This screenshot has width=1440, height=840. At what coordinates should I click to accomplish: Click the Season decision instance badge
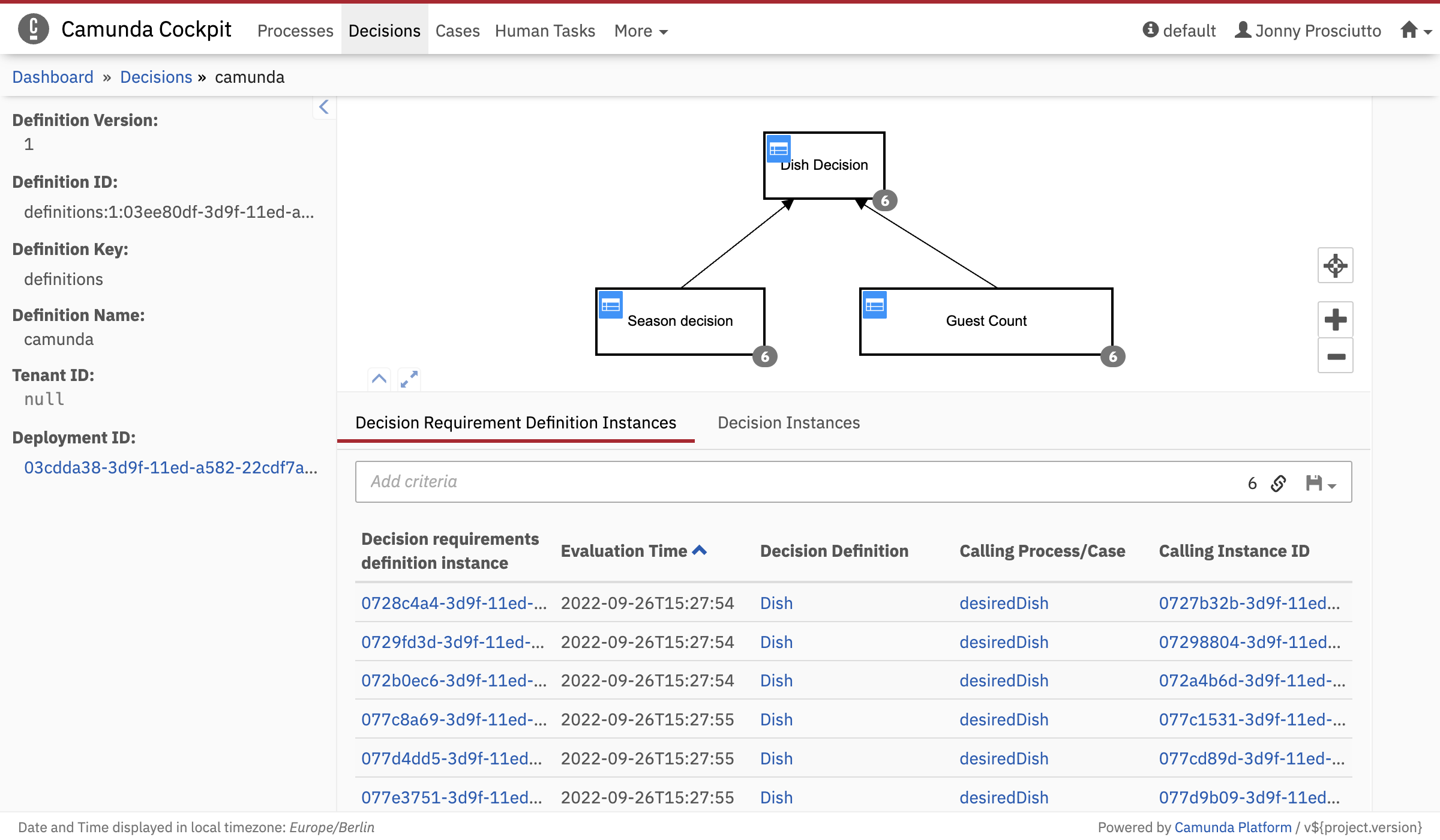coord(765,356)
